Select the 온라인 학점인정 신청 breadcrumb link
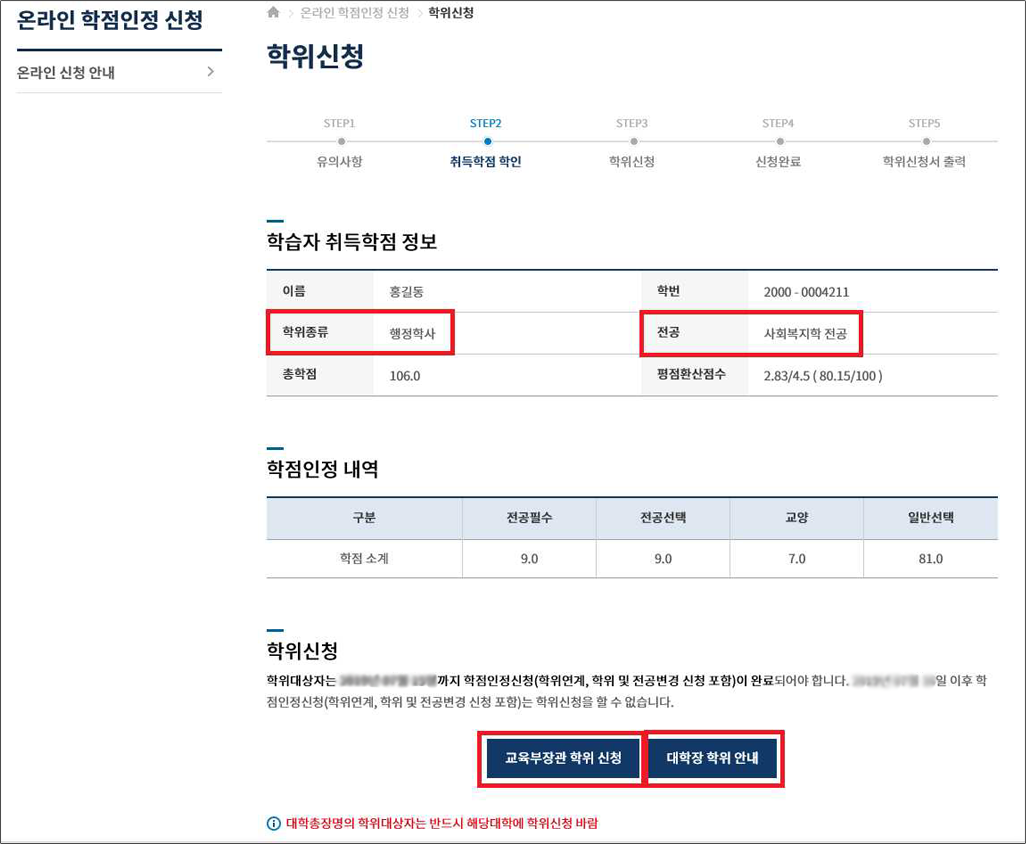 point(355,13)
